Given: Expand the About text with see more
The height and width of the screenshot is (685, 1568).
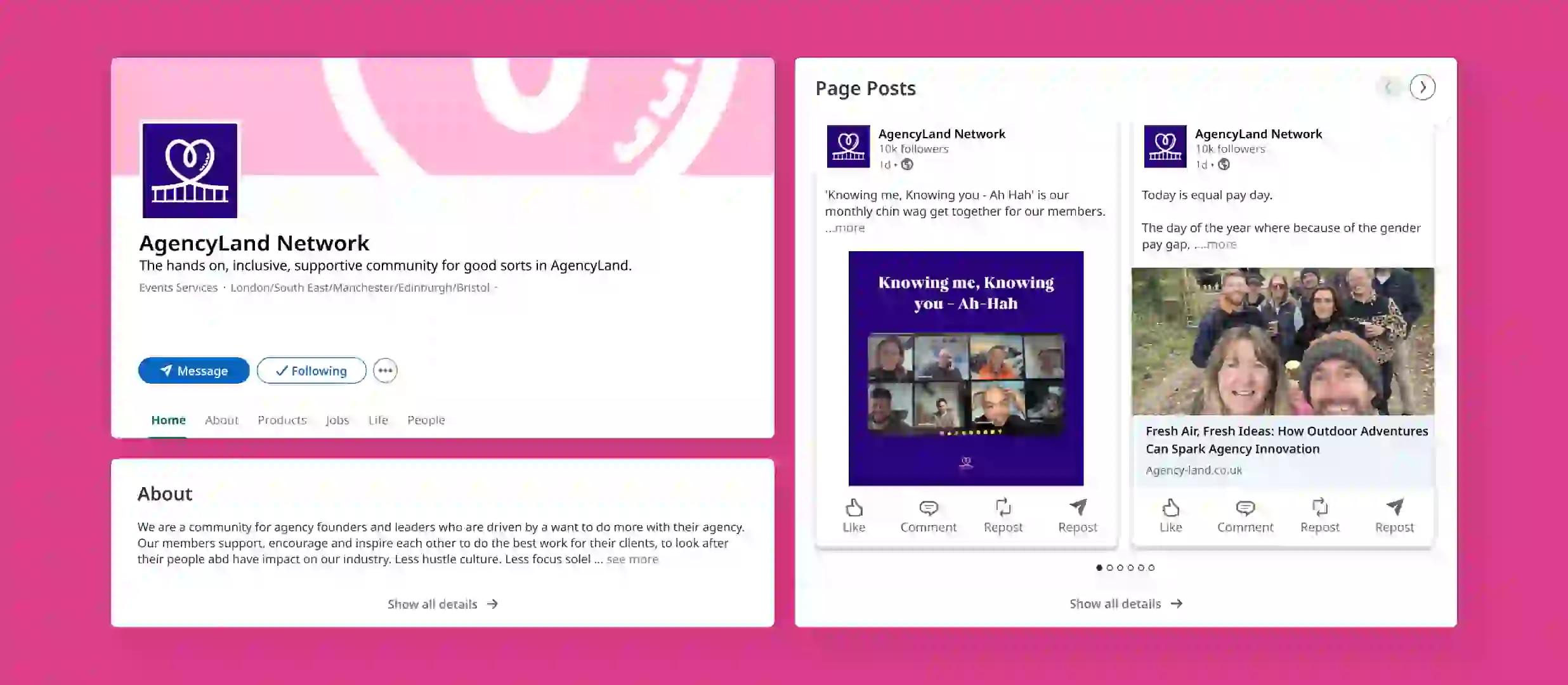Looking at the screenshot, I should (x=632, y=559).
